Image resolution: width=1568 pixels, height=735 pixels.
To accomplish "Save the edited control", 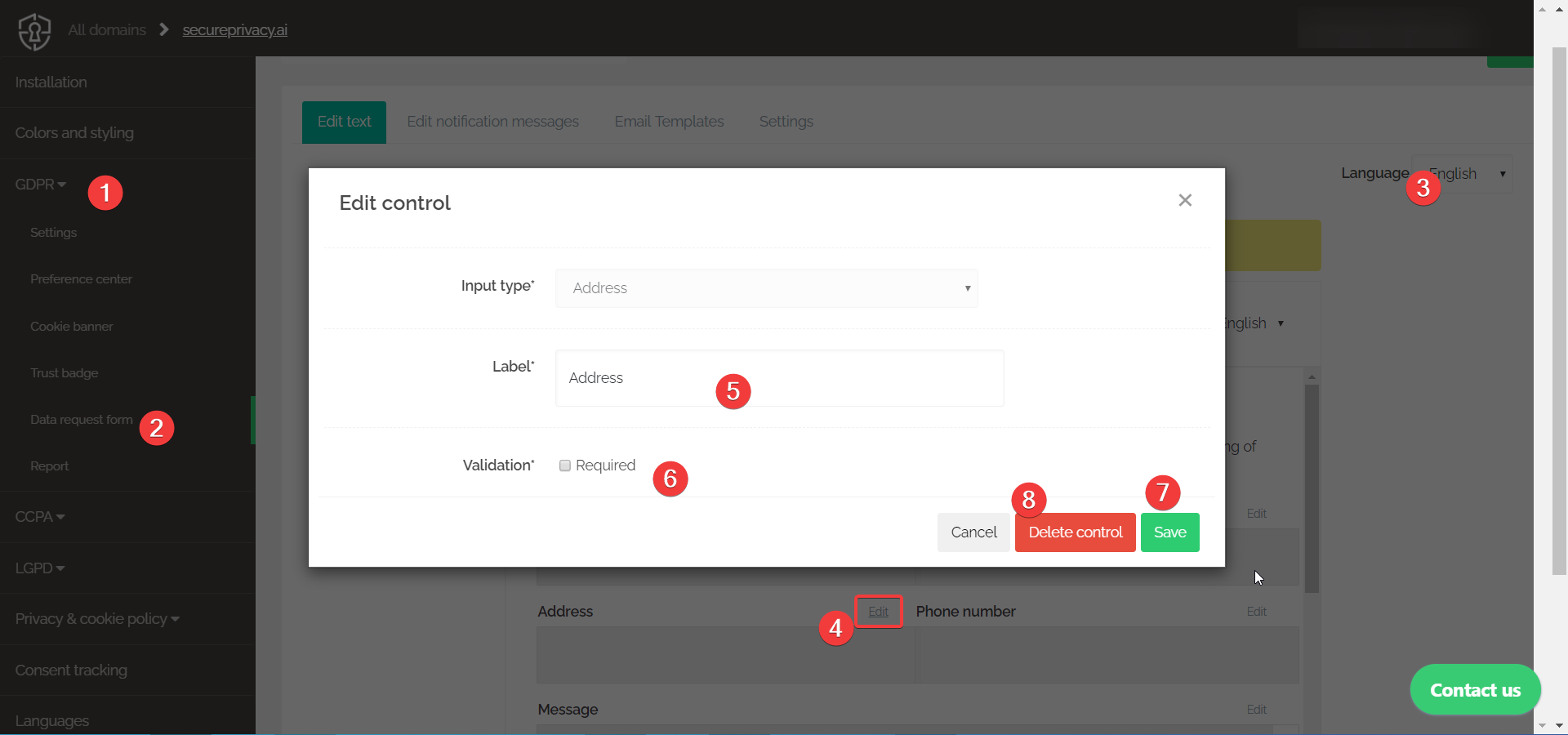I will tap(1169, 532).
